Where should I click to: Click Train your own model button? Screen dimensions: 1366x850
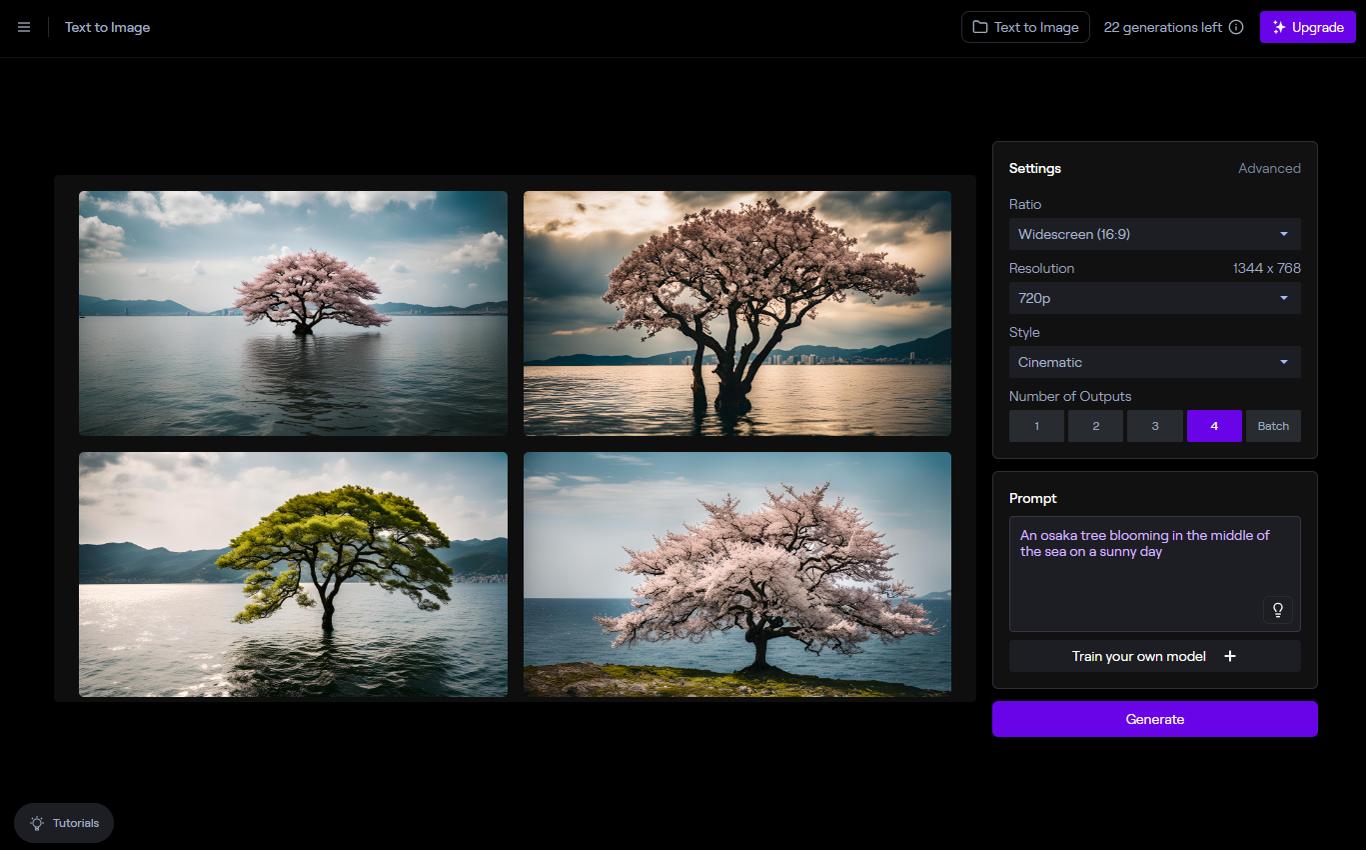click(1155, 656)
